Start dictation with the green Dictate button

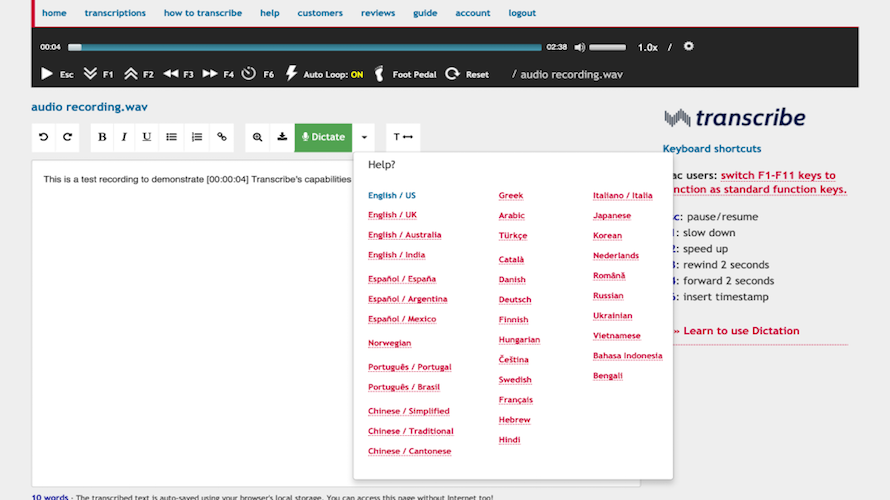click(x=323, y=137)
